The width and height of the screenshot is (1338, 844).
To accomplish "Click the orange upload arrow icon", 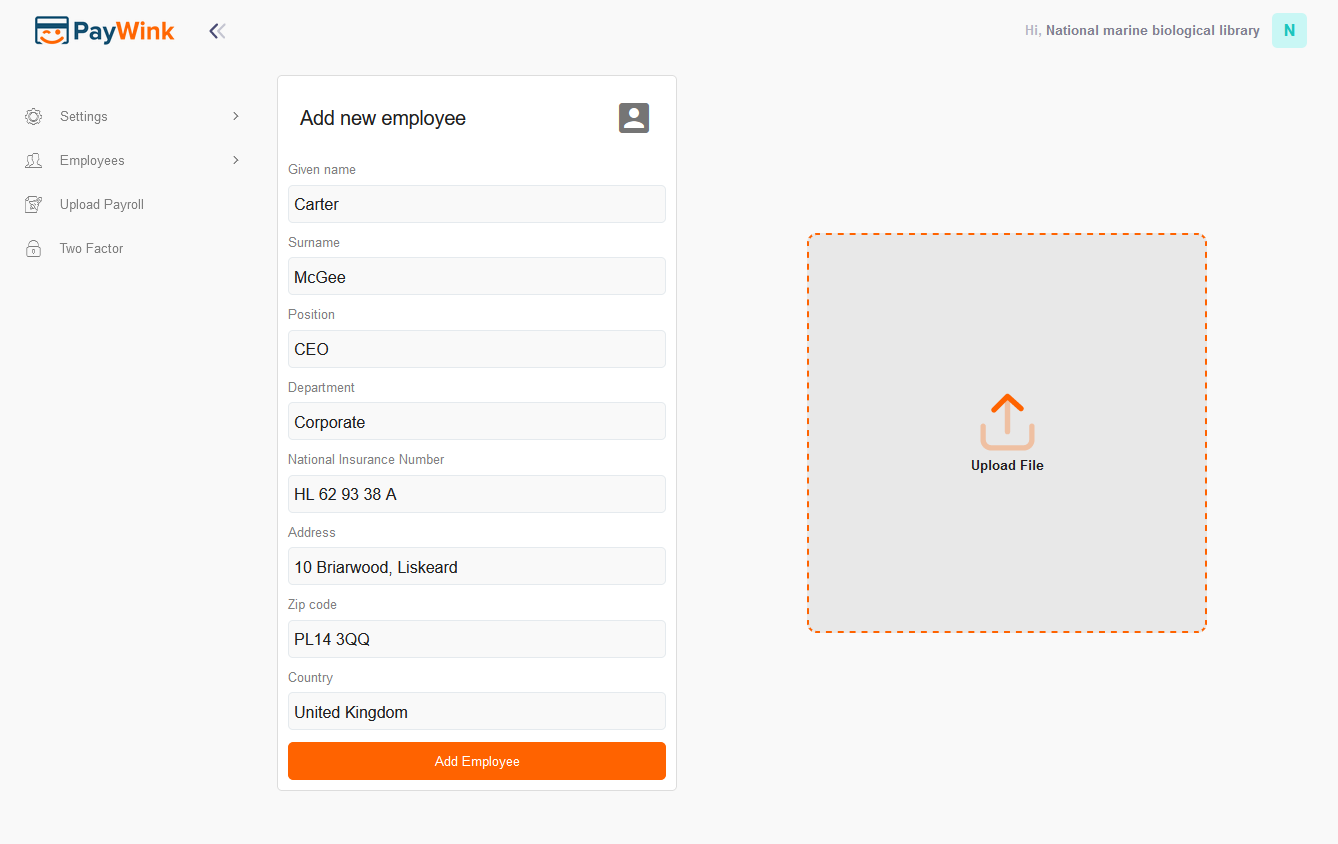I will point(1007,421).
